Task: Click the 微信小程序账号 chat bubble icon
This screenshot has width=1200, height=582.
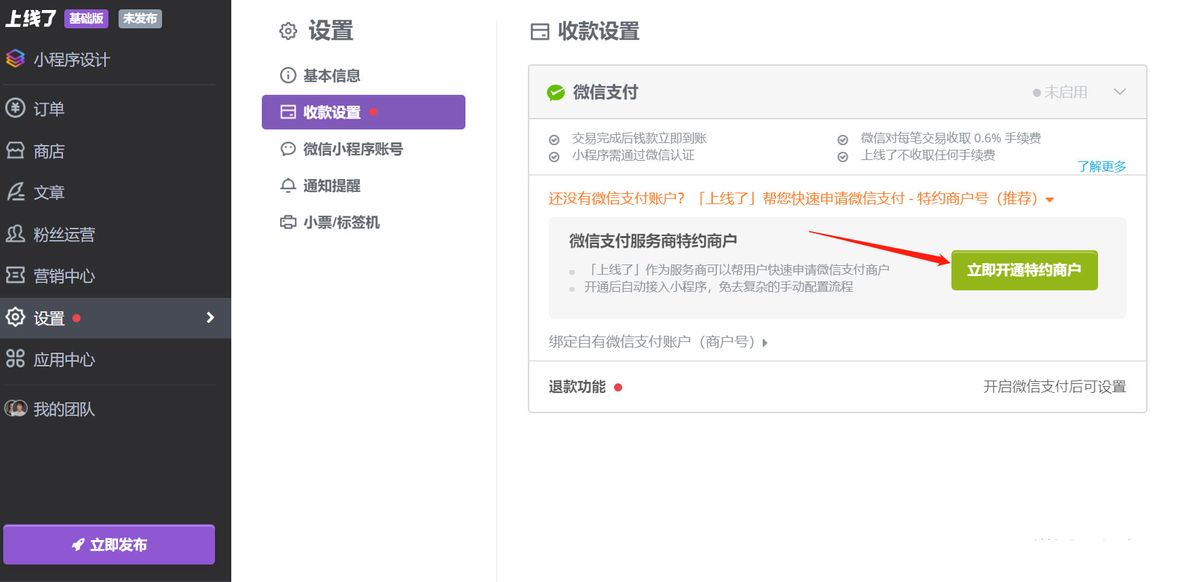Action: [286, 149]
